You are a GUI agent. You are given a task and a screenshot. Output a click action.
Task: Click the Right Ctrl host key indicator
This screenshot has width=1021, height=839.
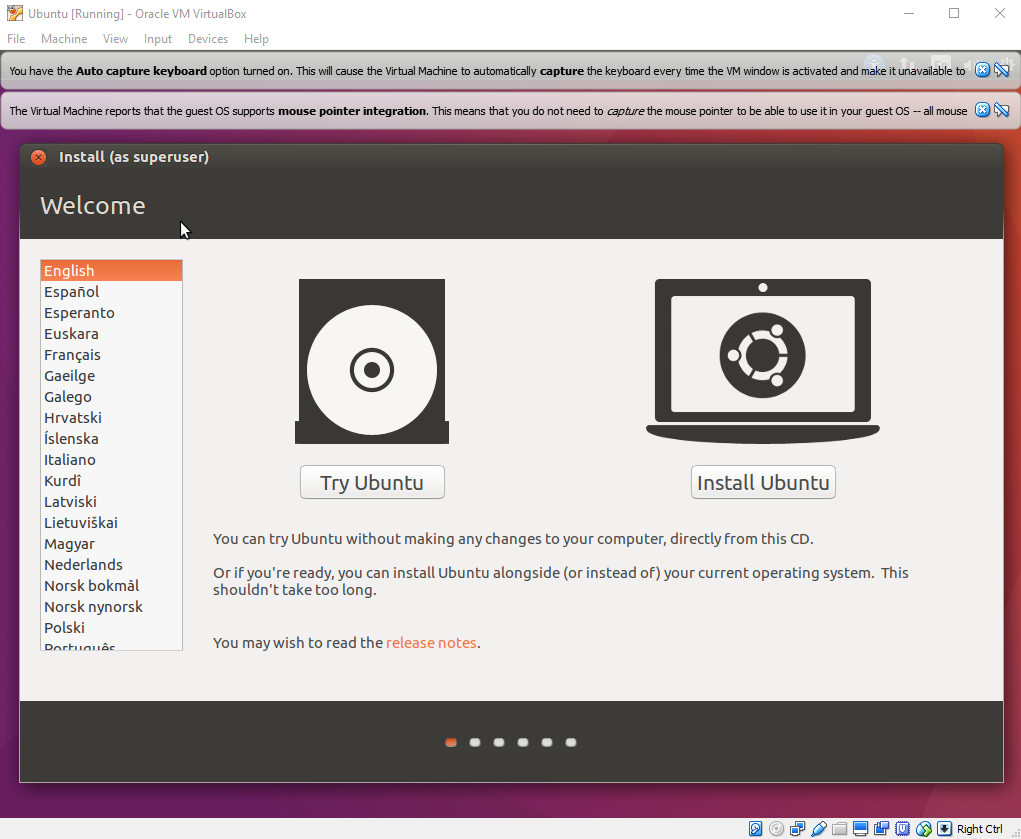click(x=979, y=829)
